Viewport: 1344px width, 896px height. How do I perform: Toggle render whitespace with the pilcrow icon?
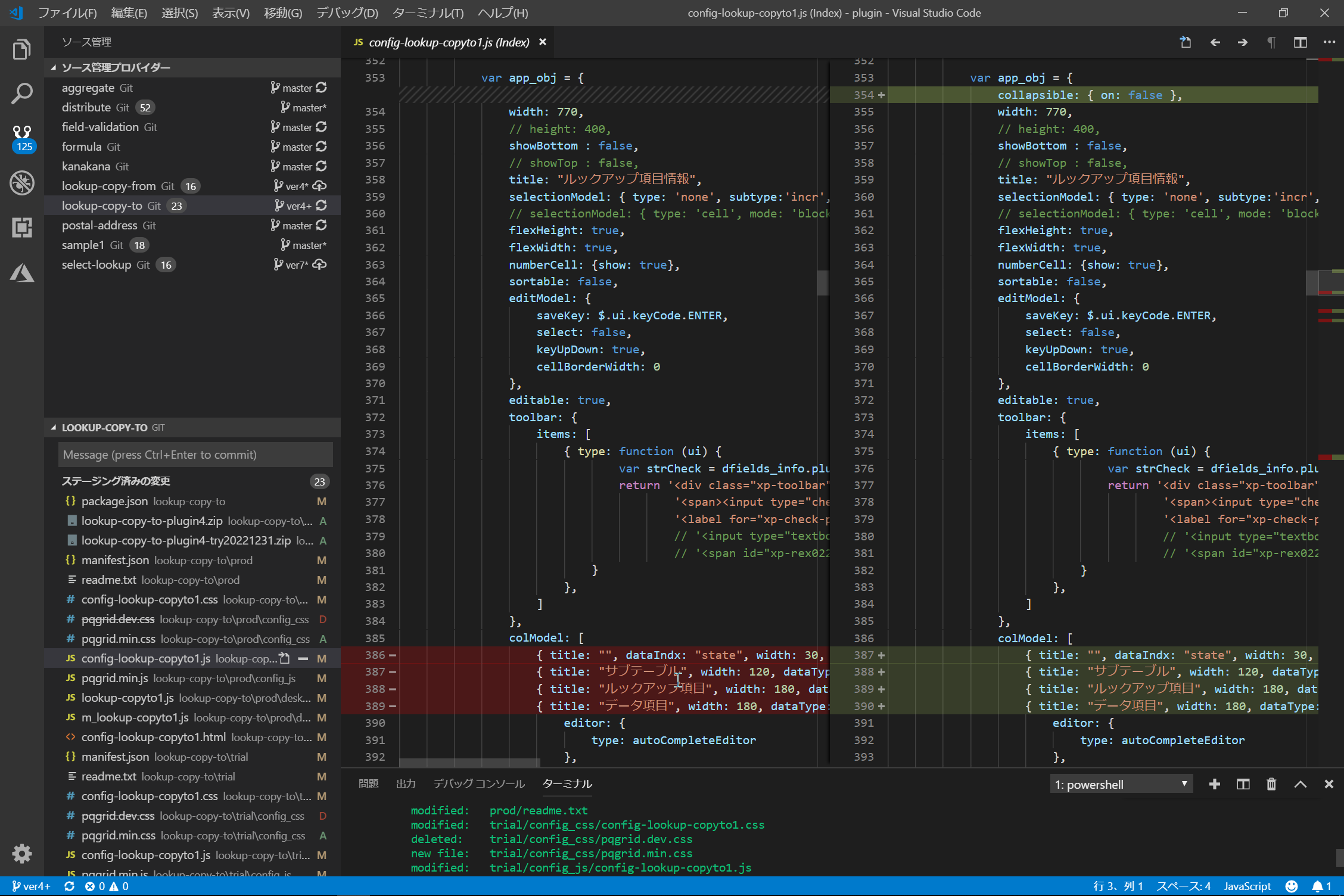click(1271, 42)
